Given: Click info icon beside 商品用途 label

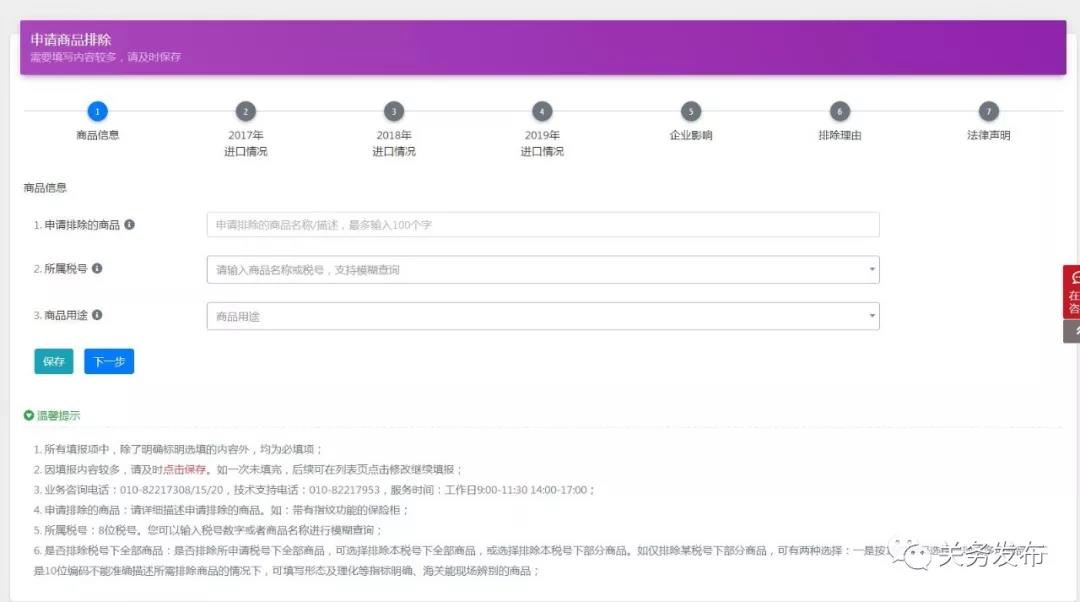Looking at the screenshot, I should [97, 315].
